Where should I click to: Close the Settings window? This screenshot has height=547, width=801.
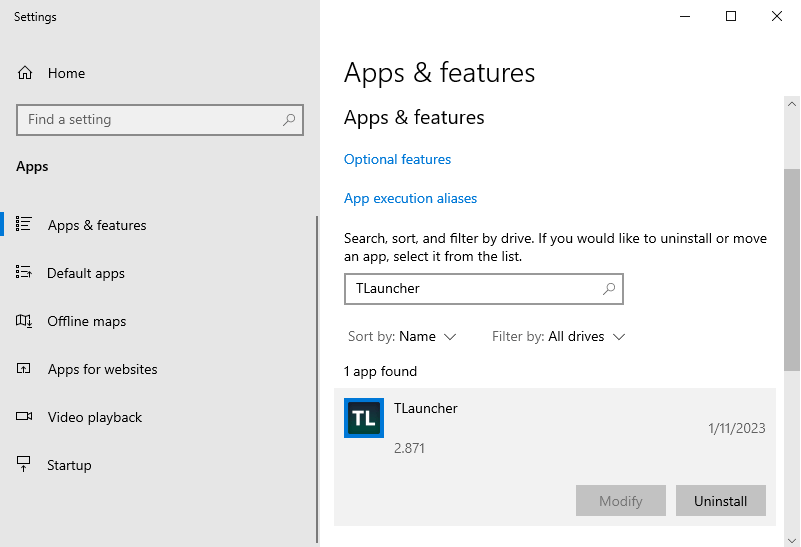point(777,16)
